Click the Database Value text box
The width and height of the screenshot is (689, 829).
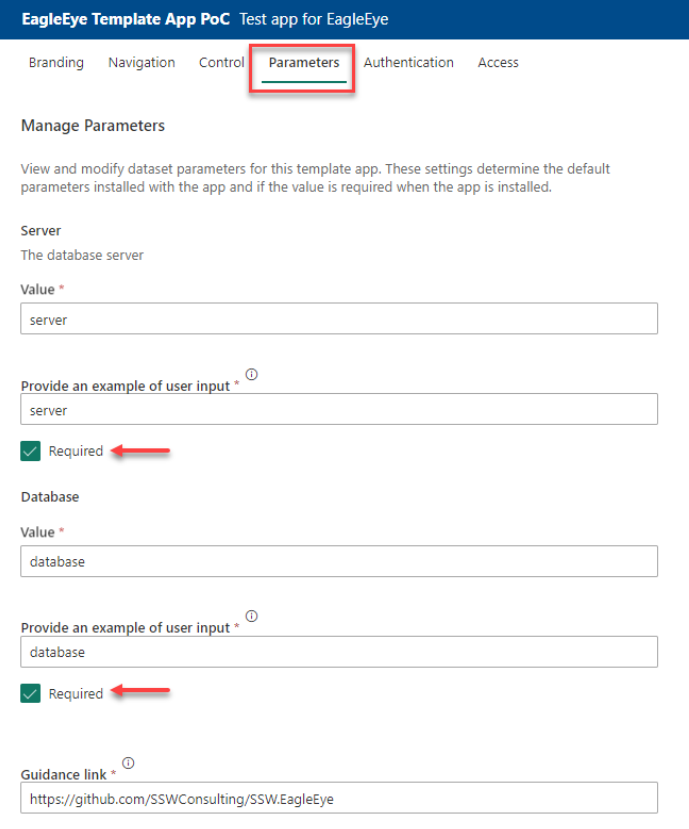pos(339,561)
